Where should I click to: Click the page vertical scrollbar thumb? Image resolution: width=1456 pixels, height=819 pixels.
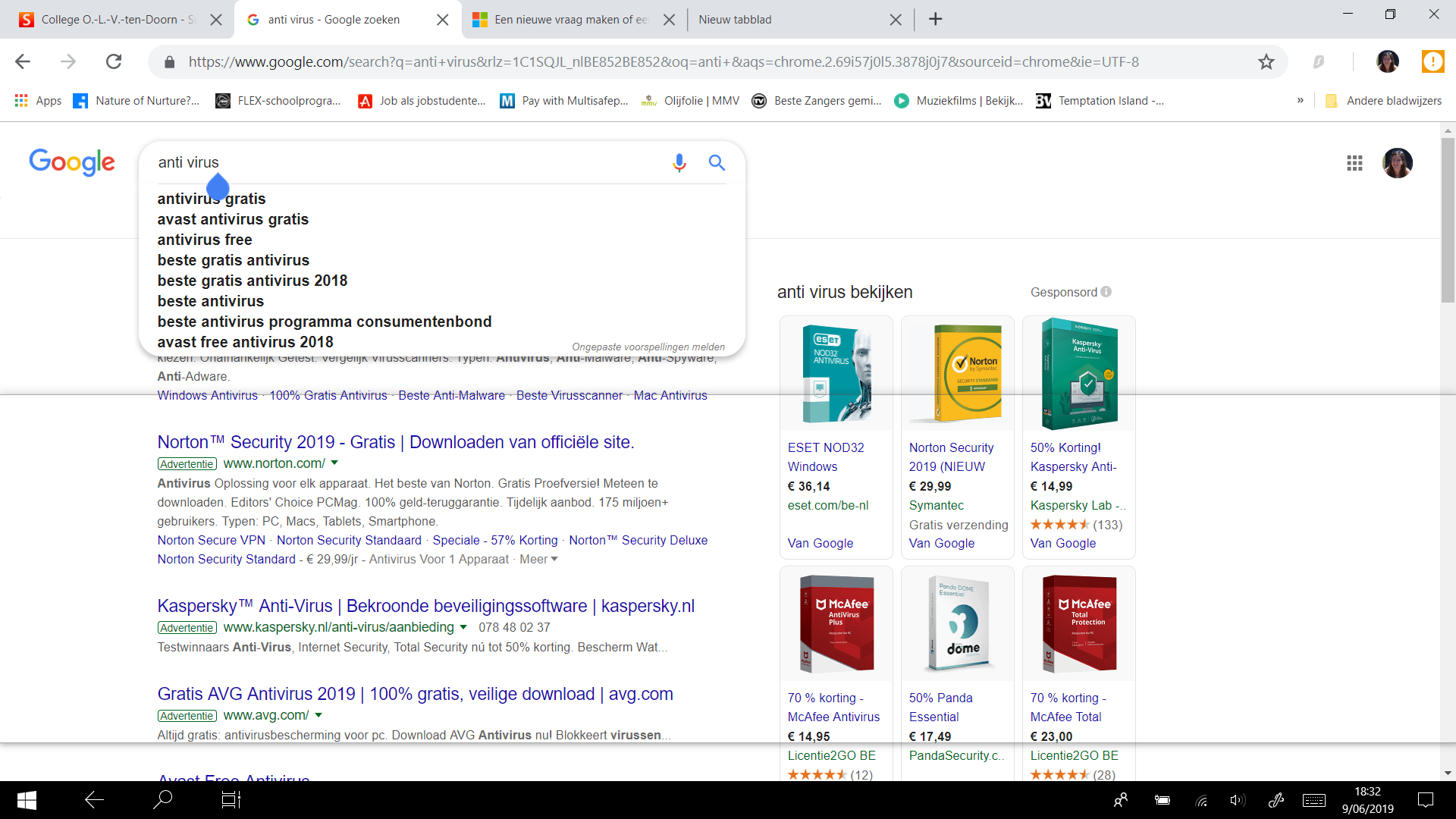pyautogui.click(x=1448, y=220)
